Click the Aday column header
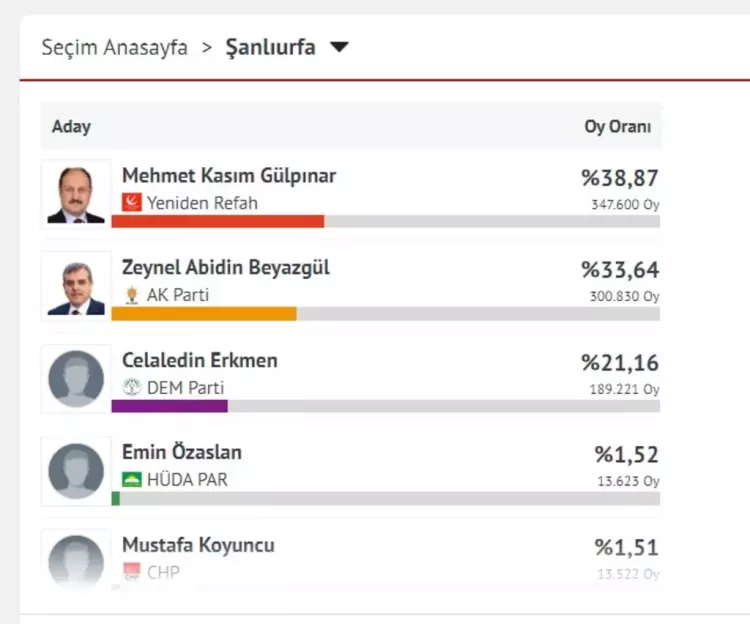Image resolution: width=750 pixels, height=624 pixels. click(x=71, y=127)
